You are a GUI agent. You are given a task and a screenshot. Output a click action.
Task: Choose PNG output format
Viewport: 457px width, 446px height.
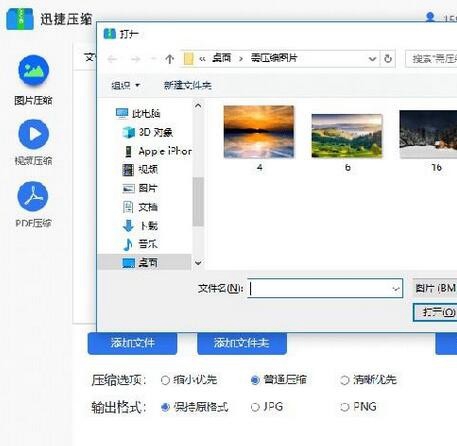click(358, 407)
